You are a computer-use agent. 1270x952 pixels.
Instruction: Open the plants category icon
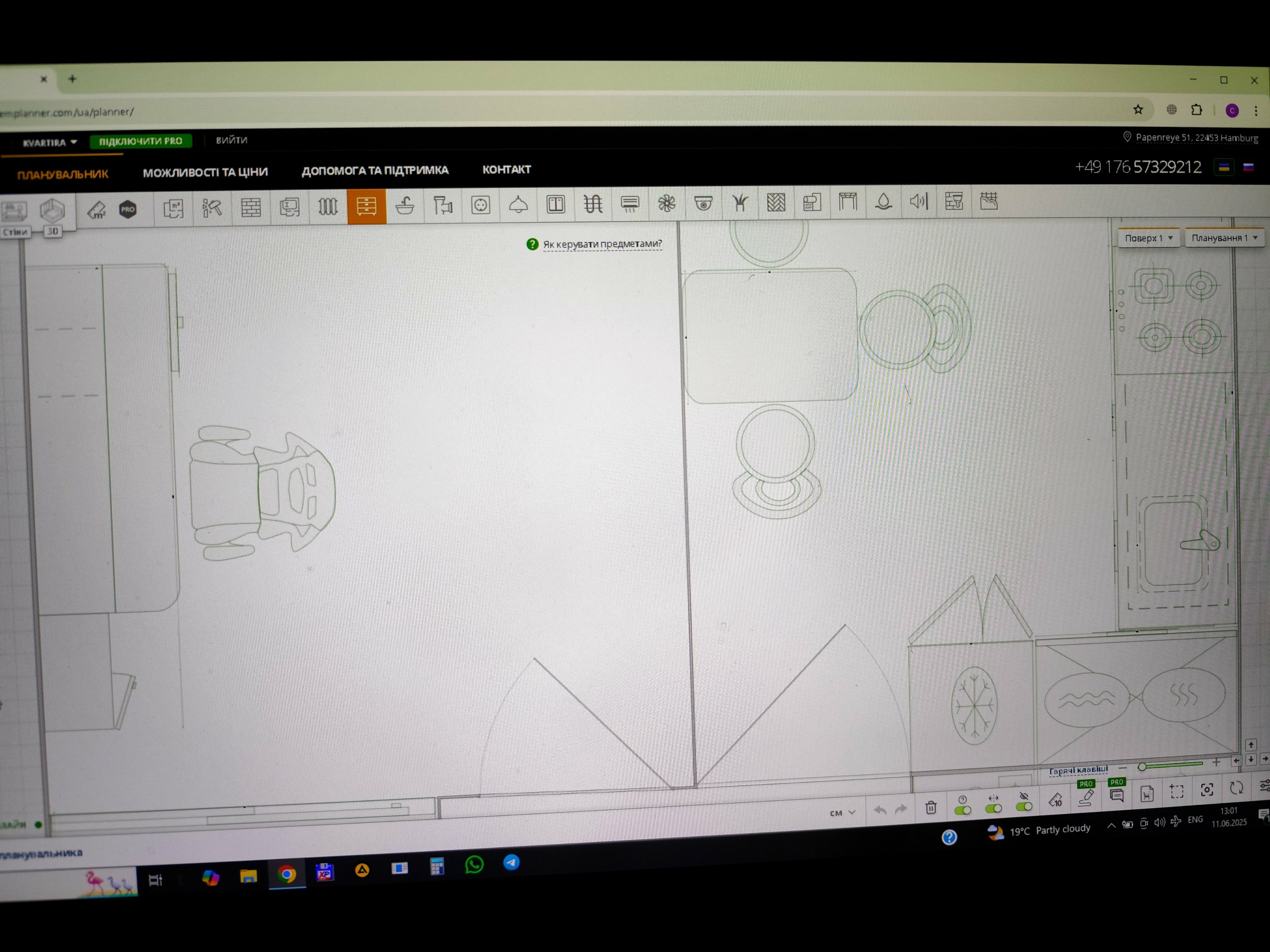[740, 203]
